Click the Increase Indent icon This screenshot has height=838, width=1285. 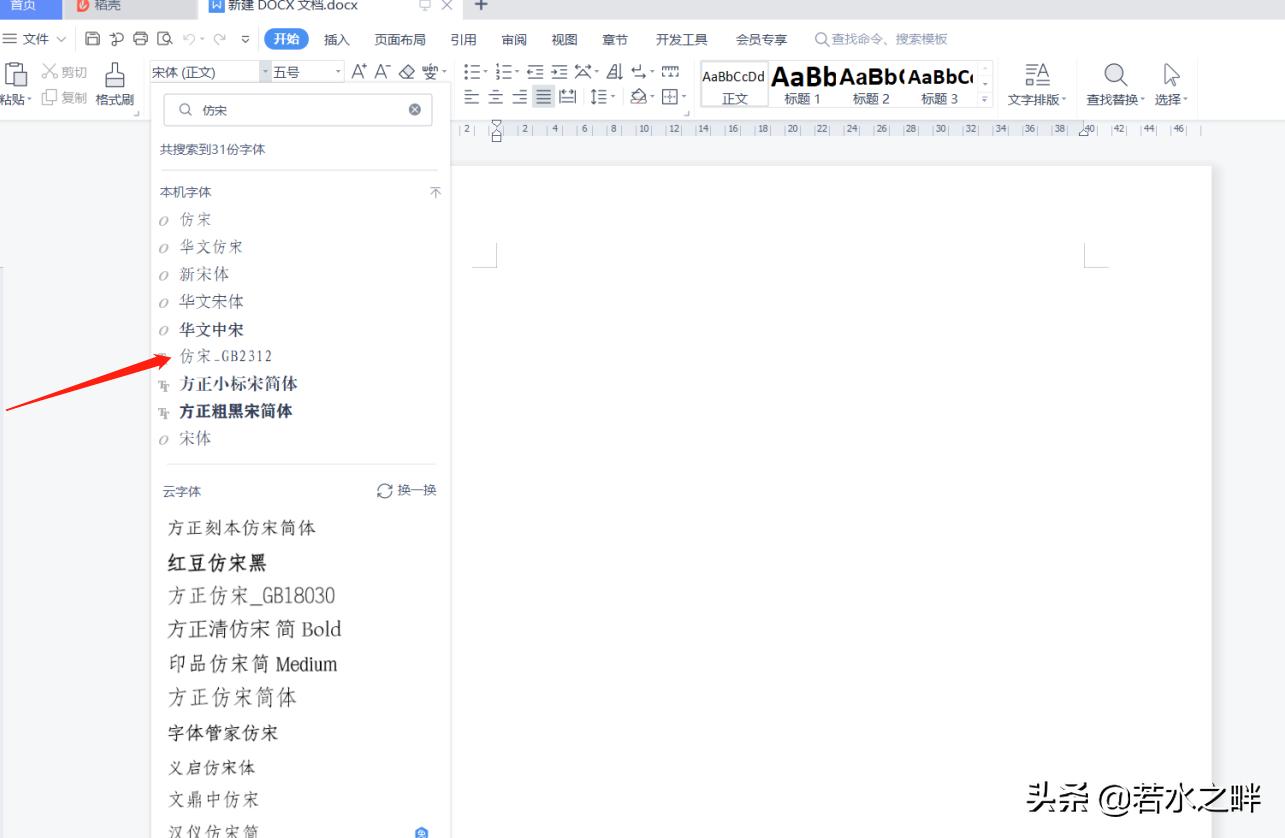558,71
